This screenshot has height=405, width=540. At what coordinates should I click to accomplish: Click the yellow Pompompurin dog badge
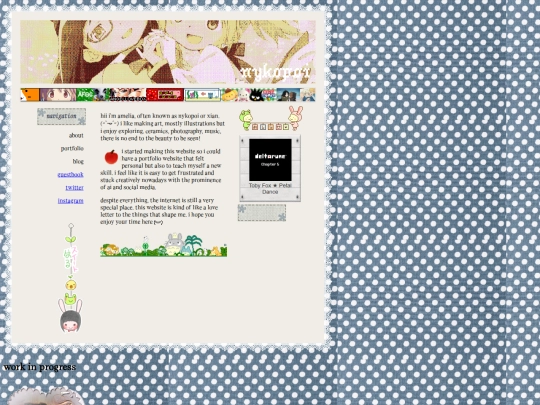pyautogui.click(x=229, y=95)
